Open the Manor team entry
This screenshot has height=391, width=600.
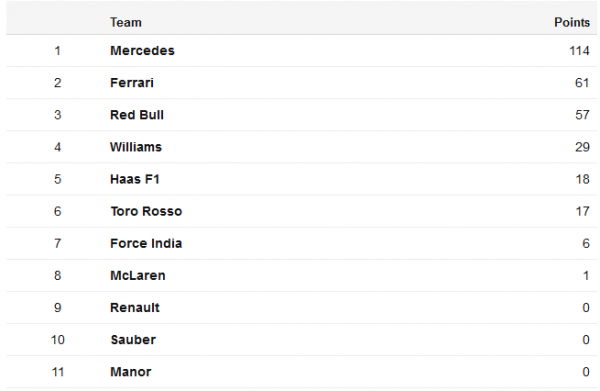(131, 372)
